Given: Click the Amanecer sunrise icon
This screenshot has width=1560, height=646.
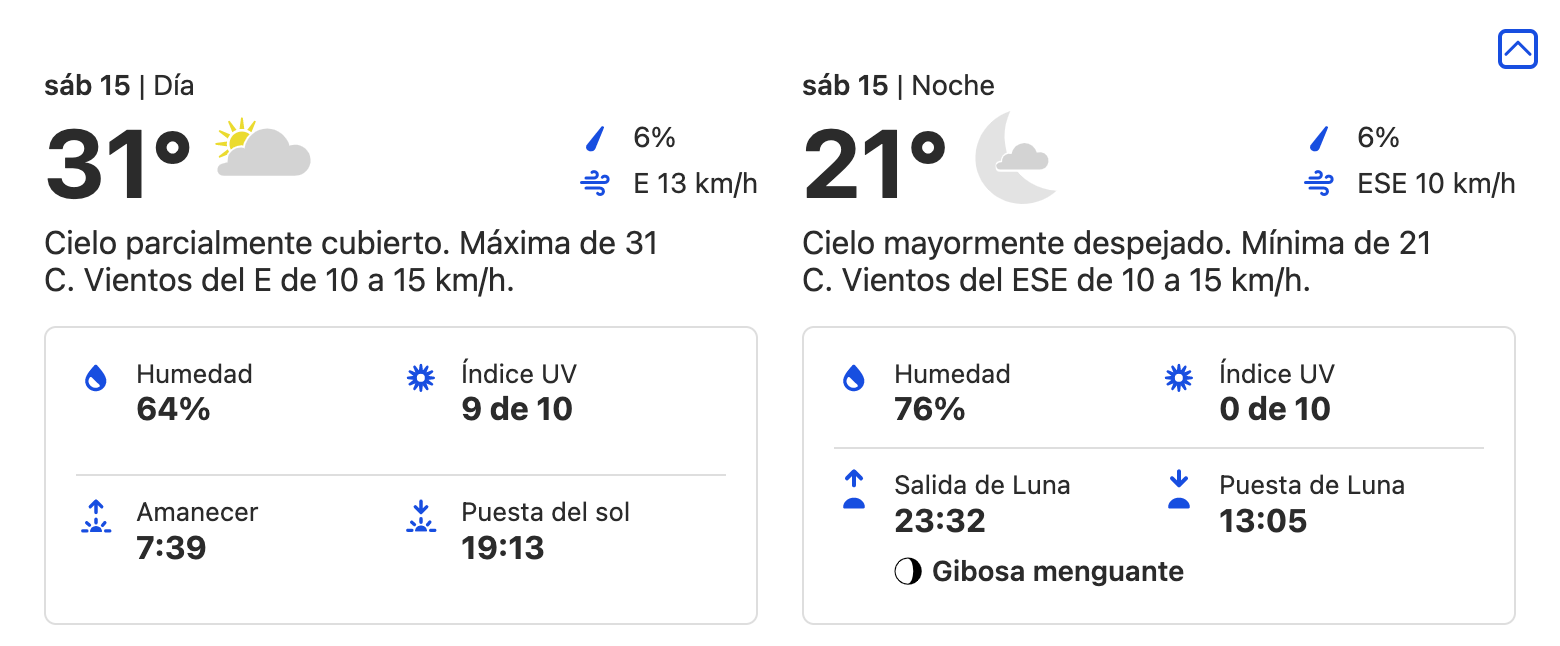Looking at the screenshot, I should click(96, 516).
